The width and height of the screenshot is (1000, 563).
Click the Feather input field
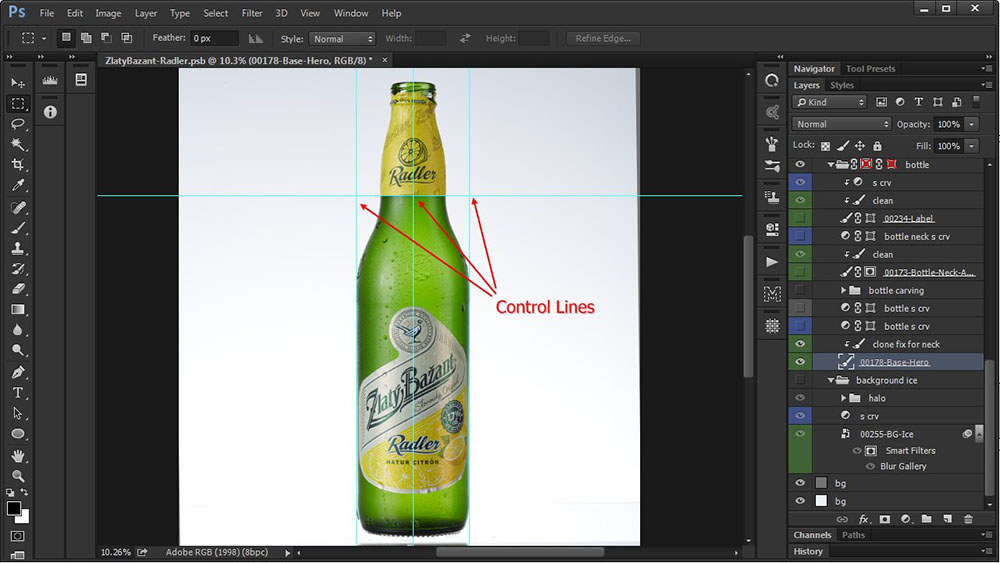click(214, 38)
